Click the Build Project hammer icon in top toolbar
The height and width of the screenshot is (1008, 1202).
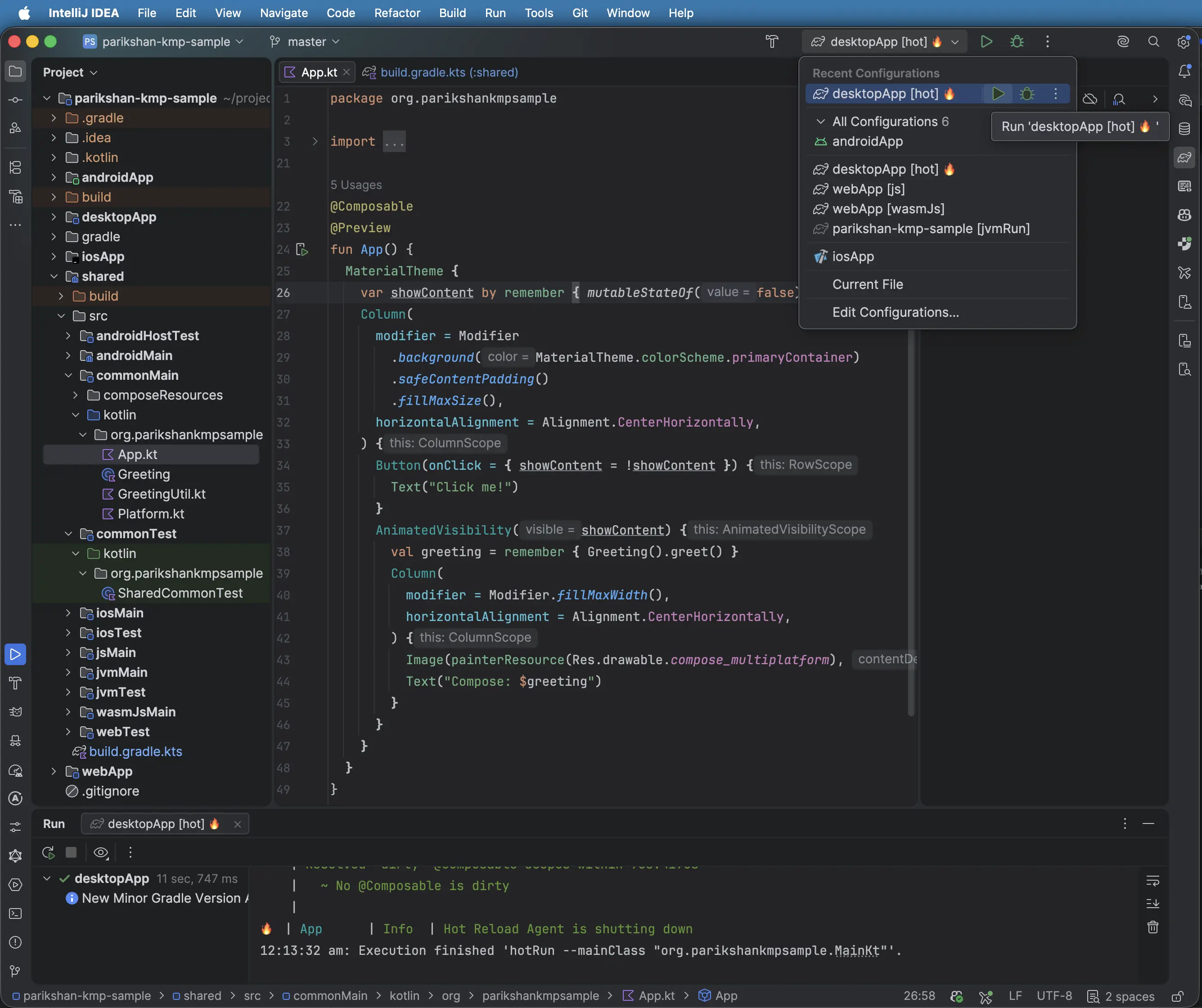772,41
